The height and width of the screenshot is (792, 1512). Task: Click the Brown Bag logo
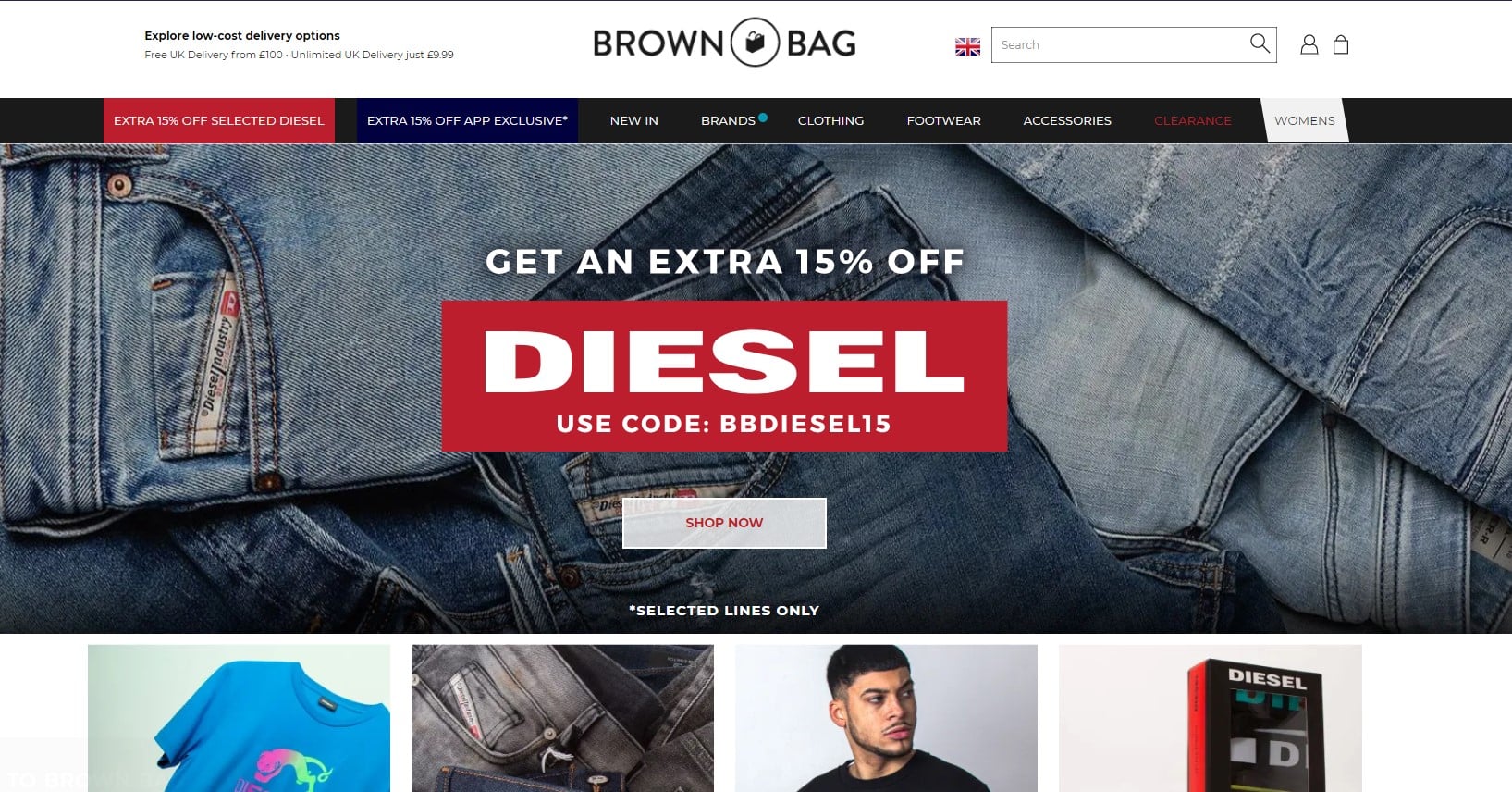[724, 43]
